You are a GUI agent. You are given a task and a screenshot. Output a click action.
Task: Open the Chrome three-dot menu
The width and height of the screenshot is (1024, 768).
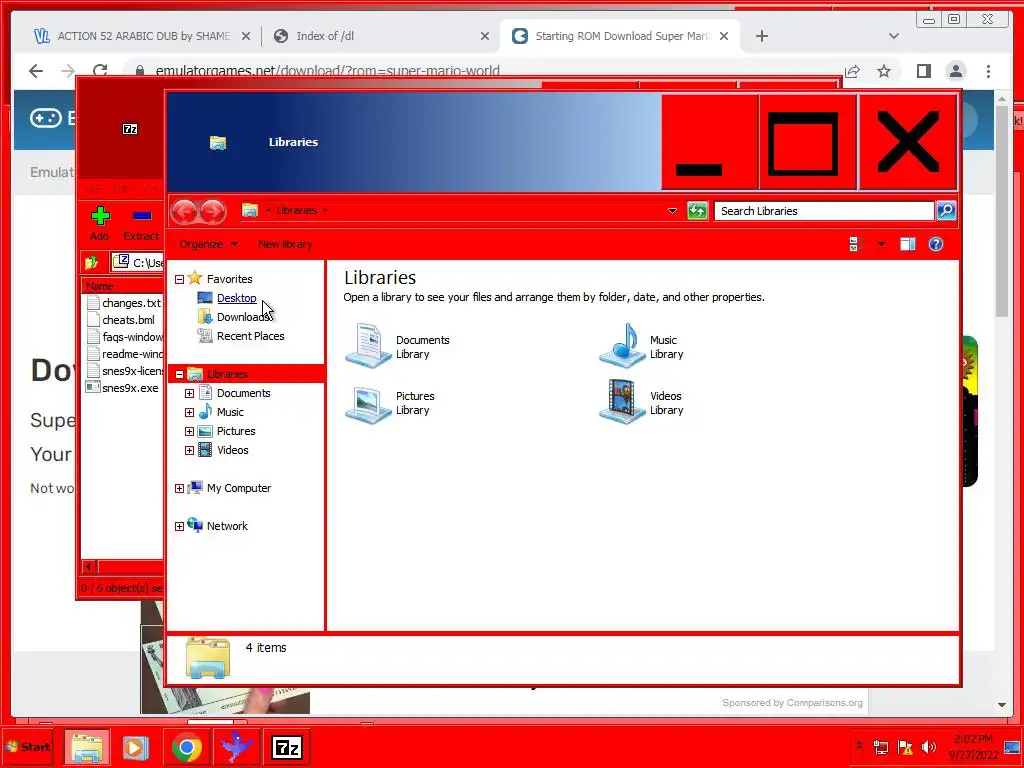(x=989, y=71)
